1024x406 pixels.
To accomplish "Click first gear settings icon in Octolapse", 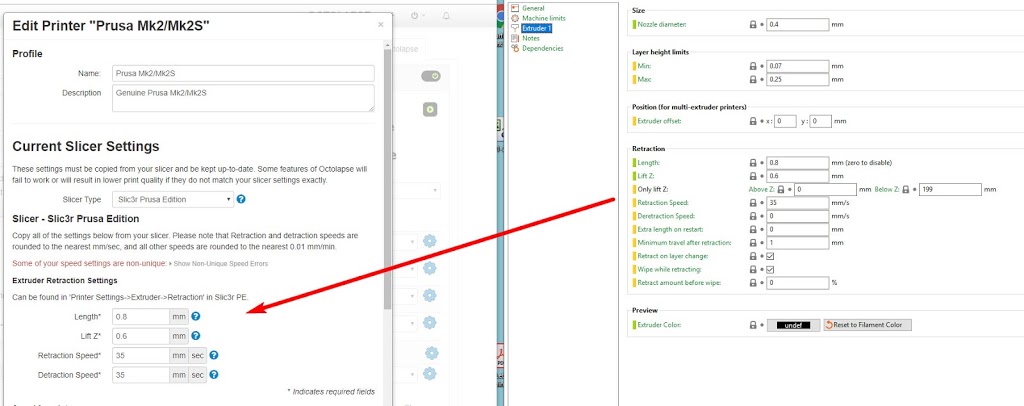I will pyautogui.click(x=429, y=241).
